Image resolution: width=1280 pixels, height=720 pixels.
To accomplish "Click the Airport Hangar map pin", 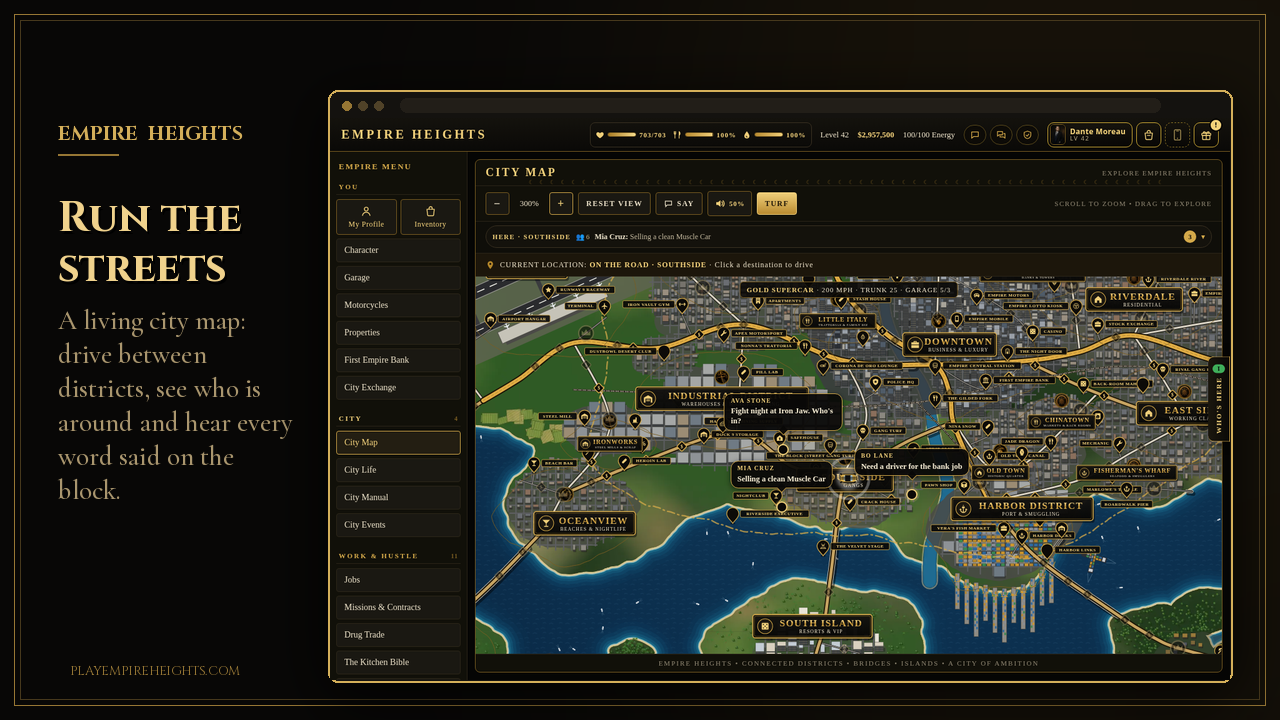I will point(491,320).
